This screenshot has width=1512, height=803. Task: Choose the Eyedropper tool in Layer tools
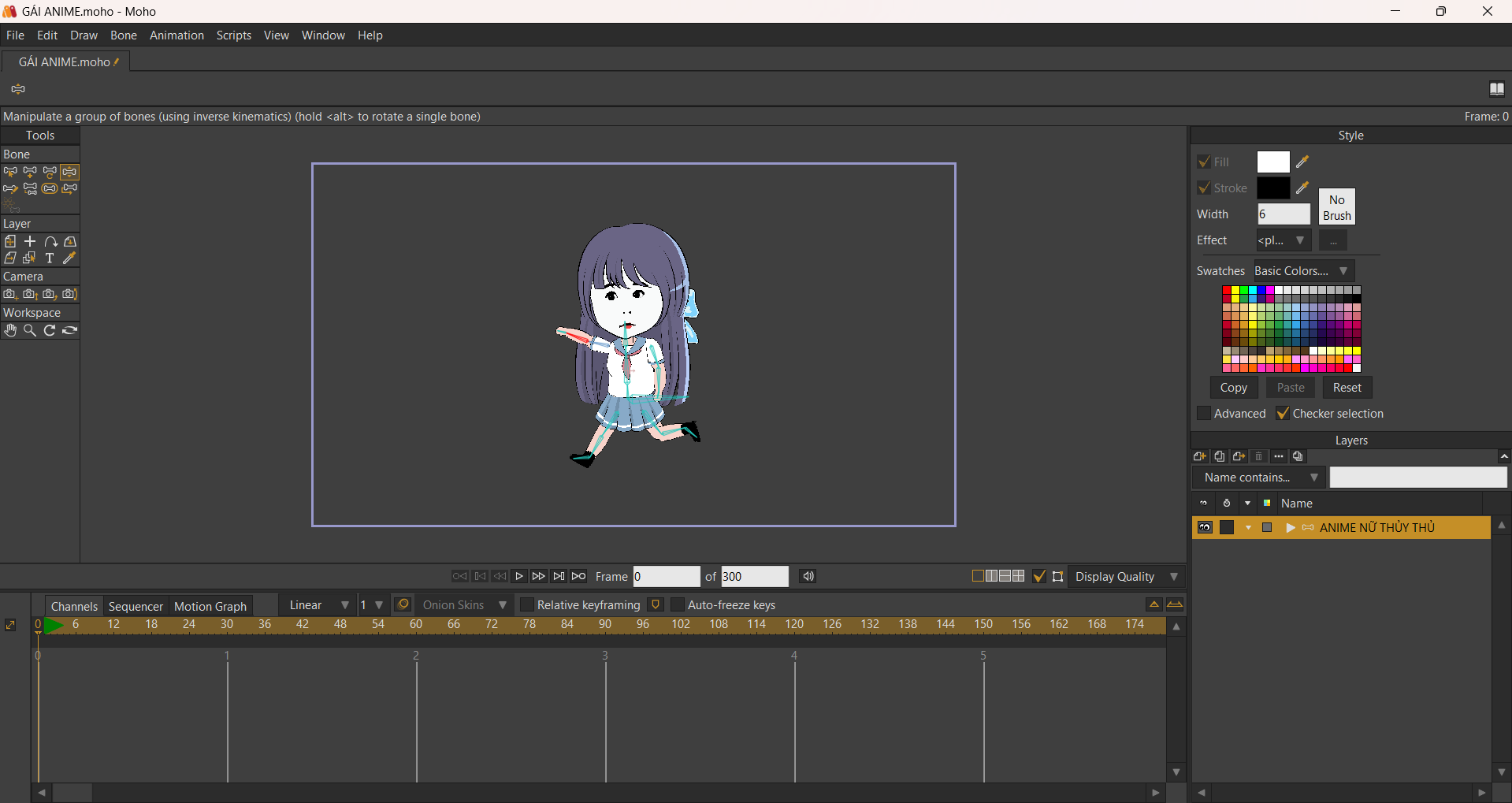coord(69,258)
